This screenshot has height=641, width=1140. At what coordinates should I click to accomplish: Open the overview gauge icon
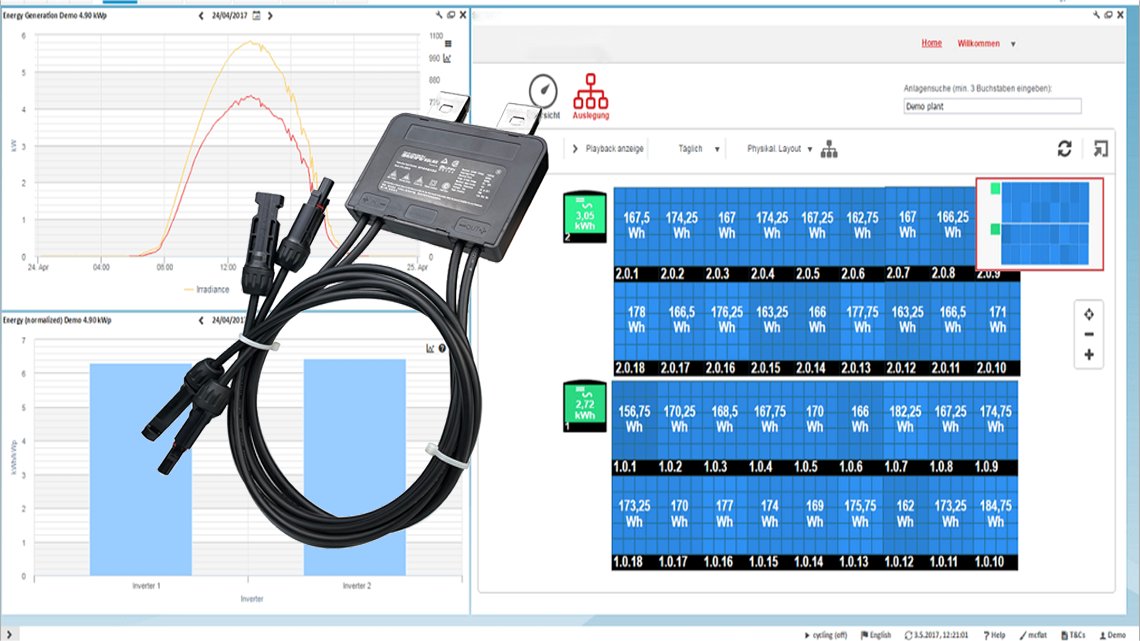pyautogui.click(x=543, y=93)
